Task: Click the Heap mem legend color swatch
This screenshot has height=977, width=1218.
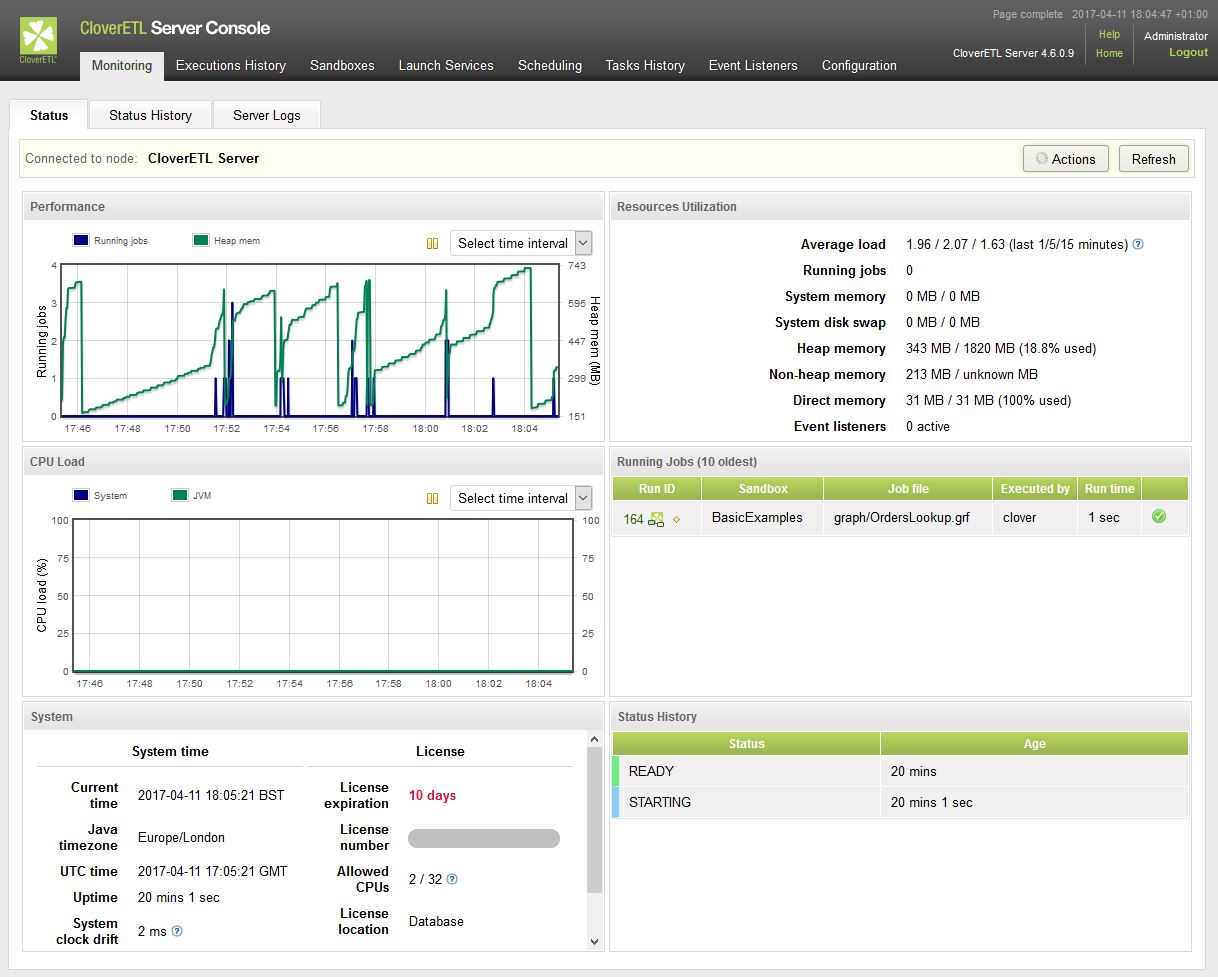Action: [201, 240]
